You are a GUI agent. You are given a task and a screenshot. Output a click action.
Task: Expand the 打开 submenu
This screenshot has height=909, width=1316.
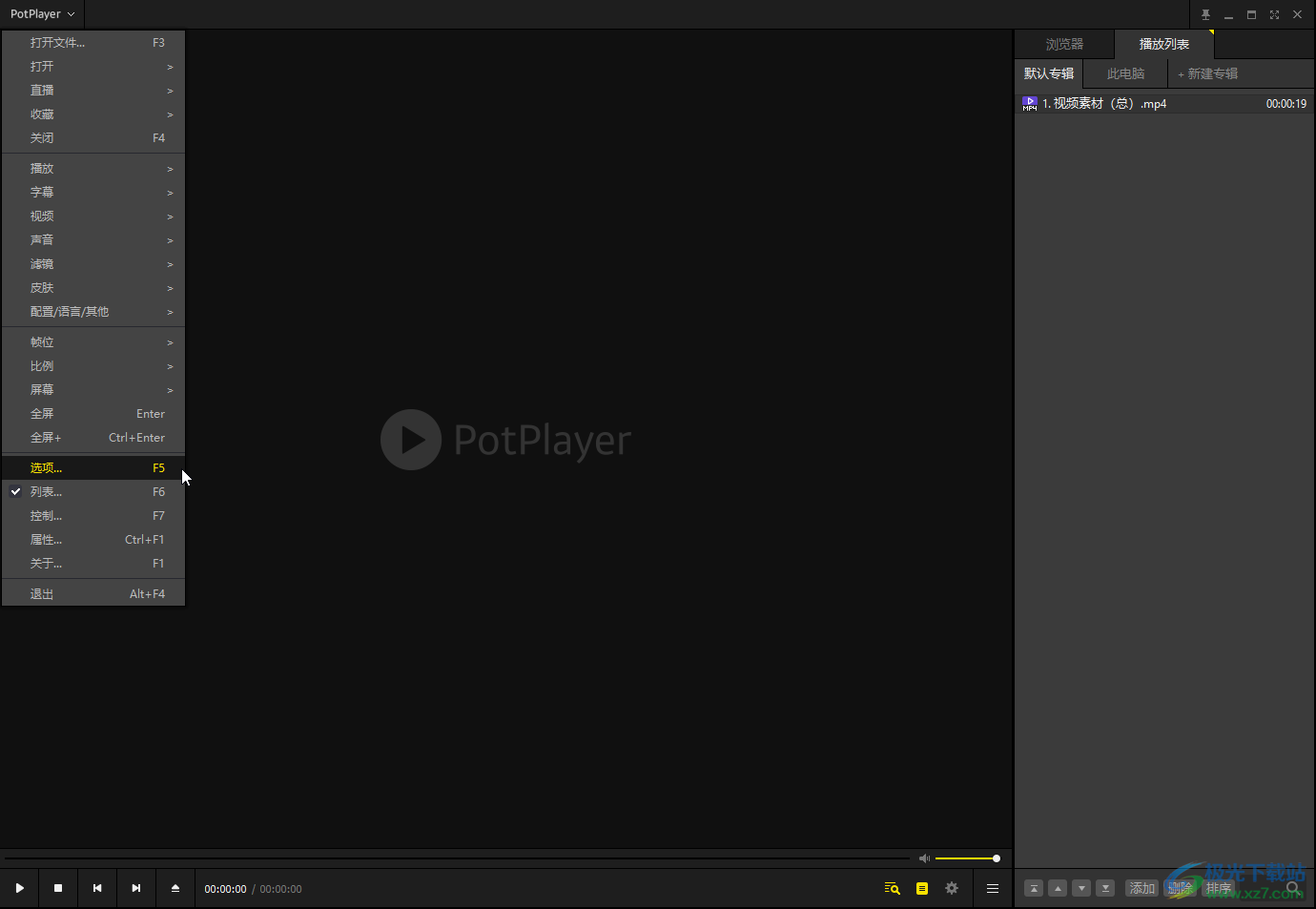[93, 67]
